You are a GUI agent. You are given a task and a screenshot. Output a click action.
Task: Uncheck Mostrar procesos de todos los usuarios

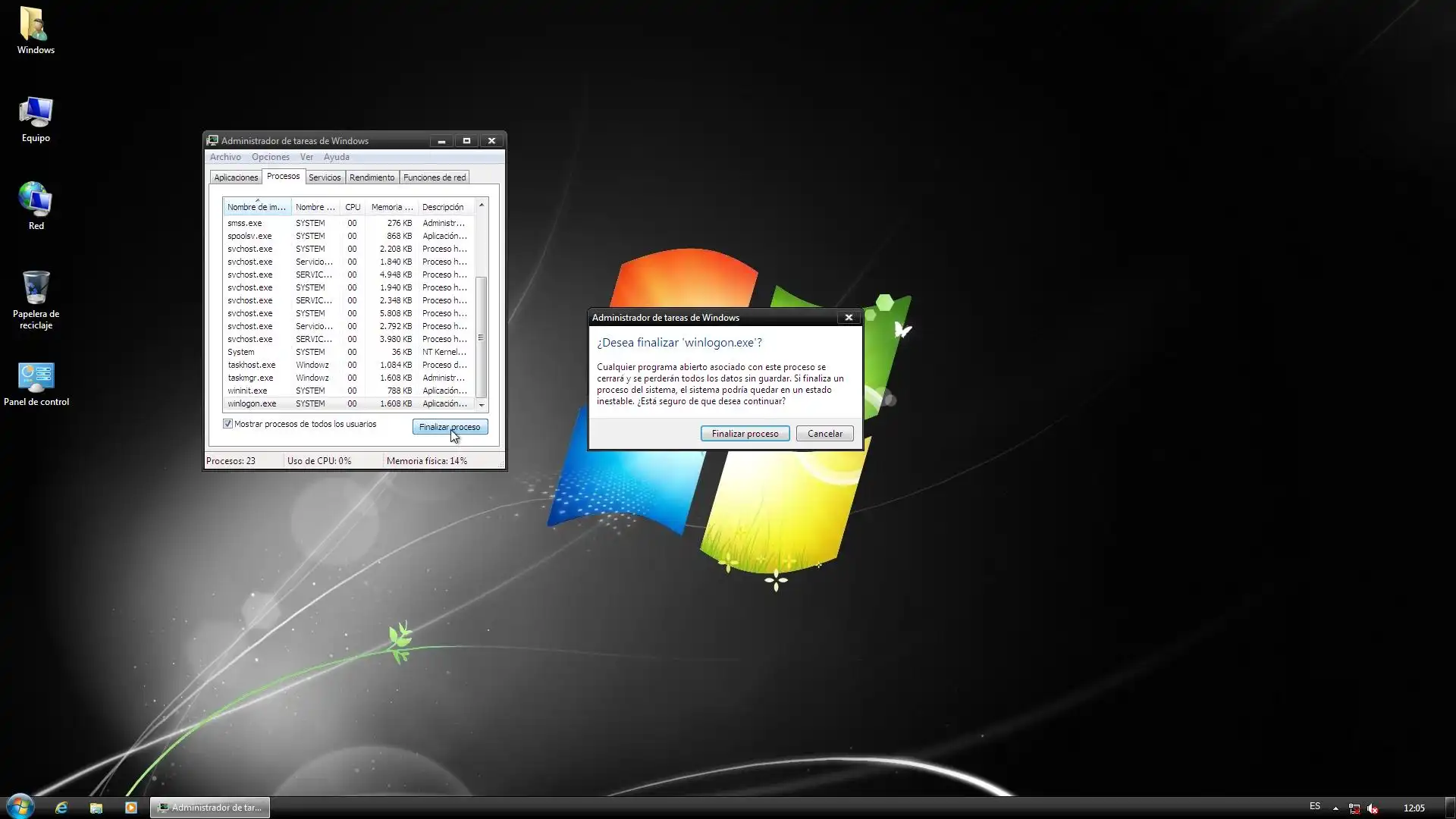(227, 424)
